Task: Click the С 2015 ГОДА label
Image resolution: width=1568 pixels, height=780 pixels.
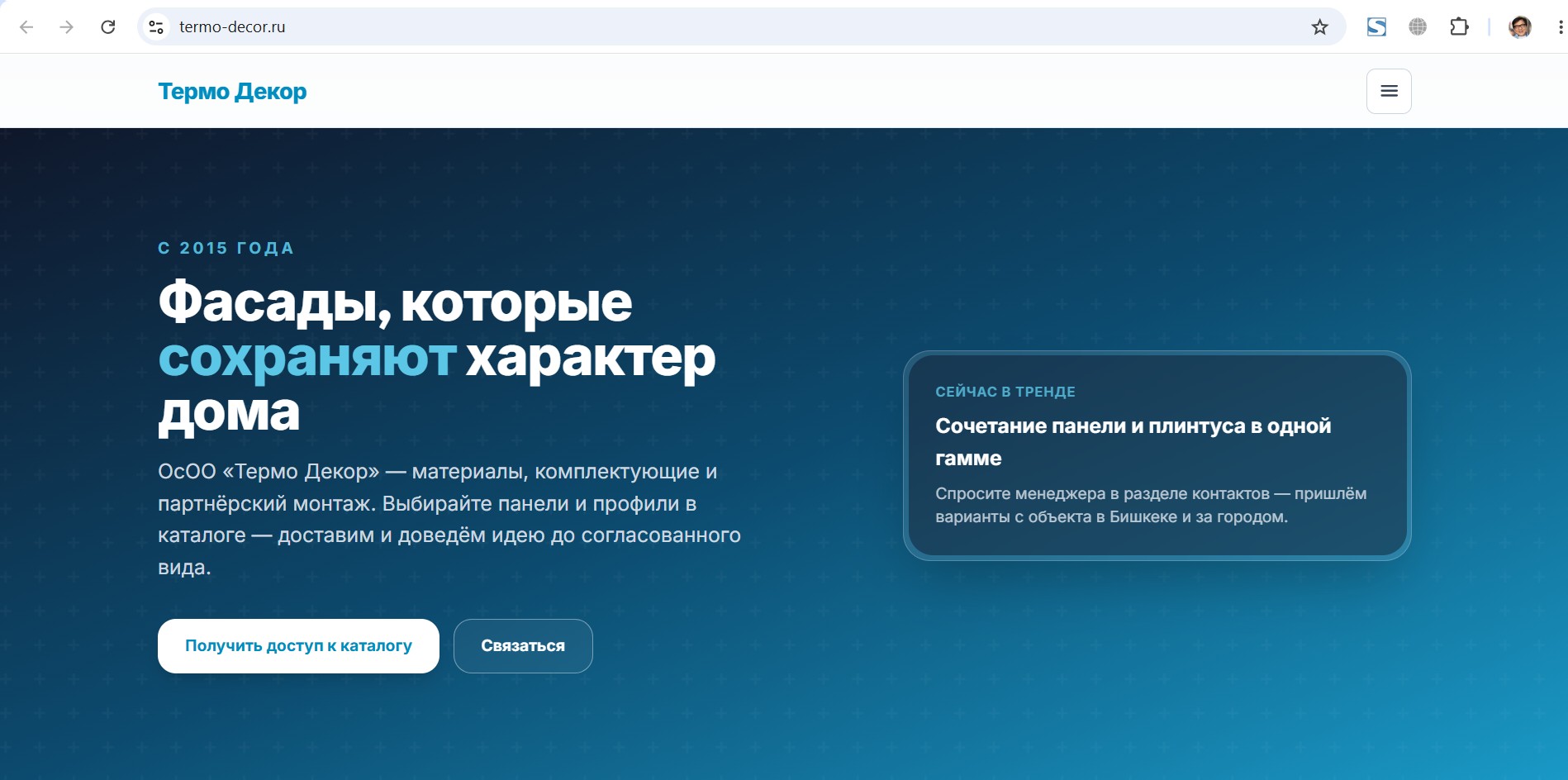Action: click(x=226, y=248)
